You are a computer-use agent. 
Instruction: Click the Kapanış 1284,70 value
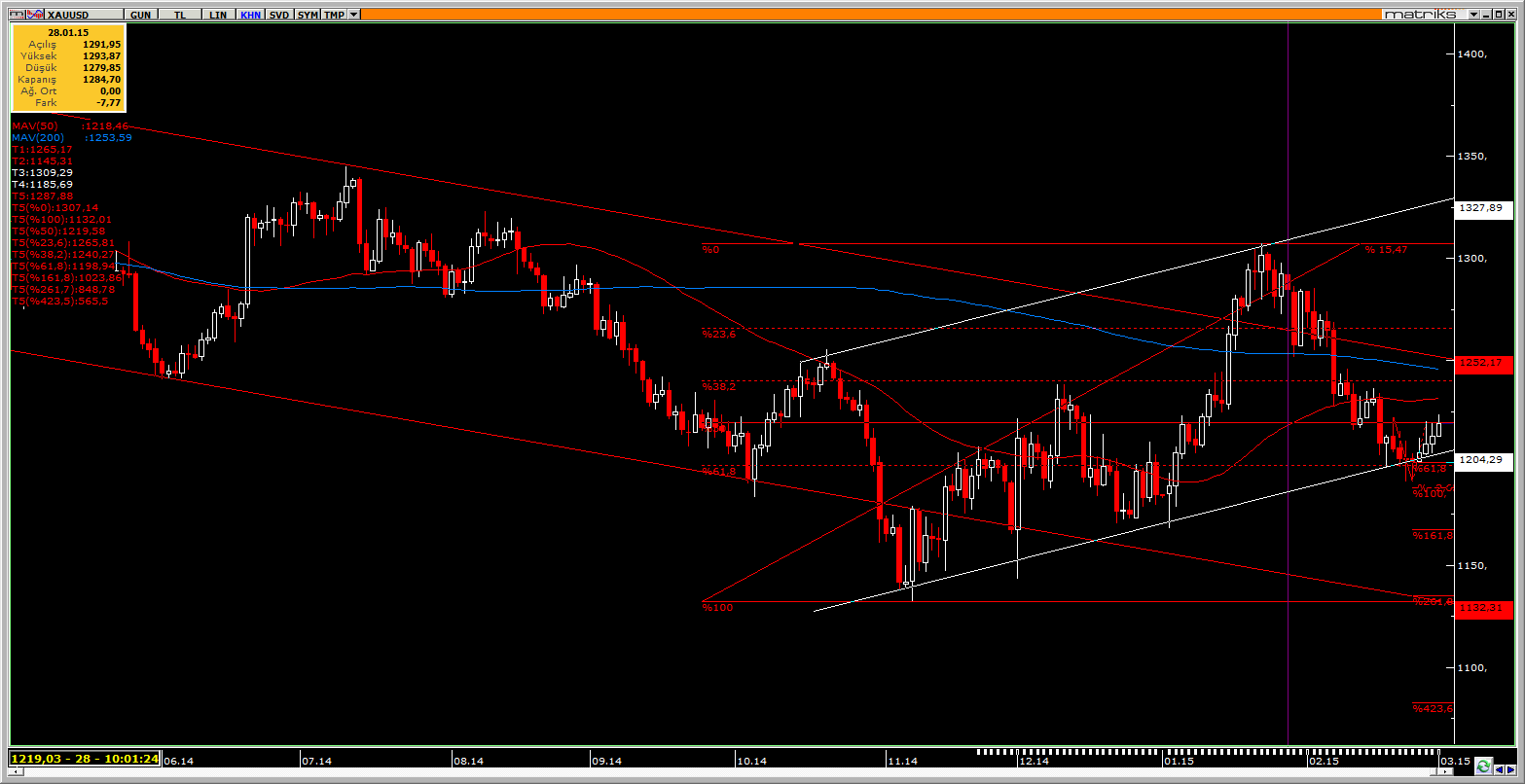point(101,80)
